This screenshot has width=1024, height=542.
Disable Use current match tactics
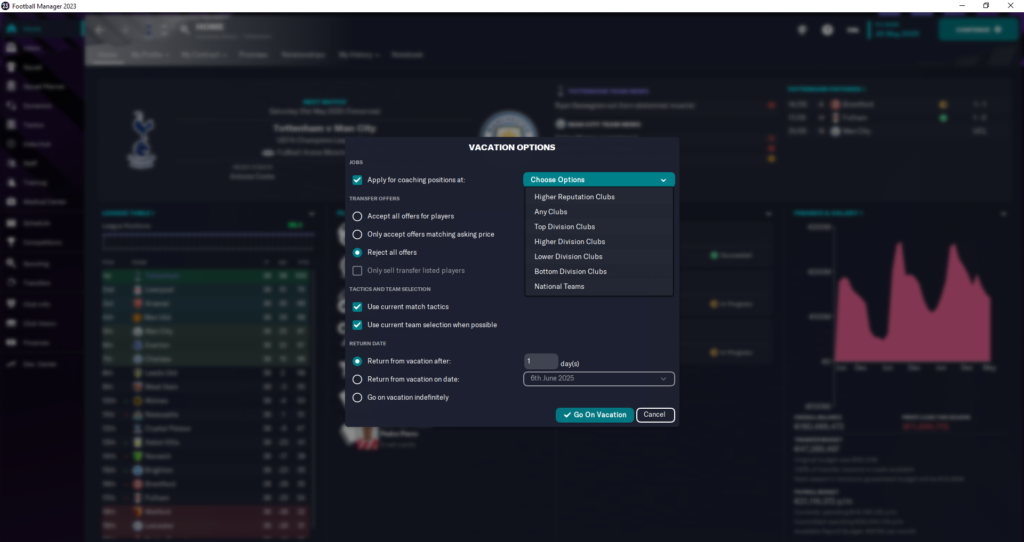pyautogui.click(x=357, y=307)
